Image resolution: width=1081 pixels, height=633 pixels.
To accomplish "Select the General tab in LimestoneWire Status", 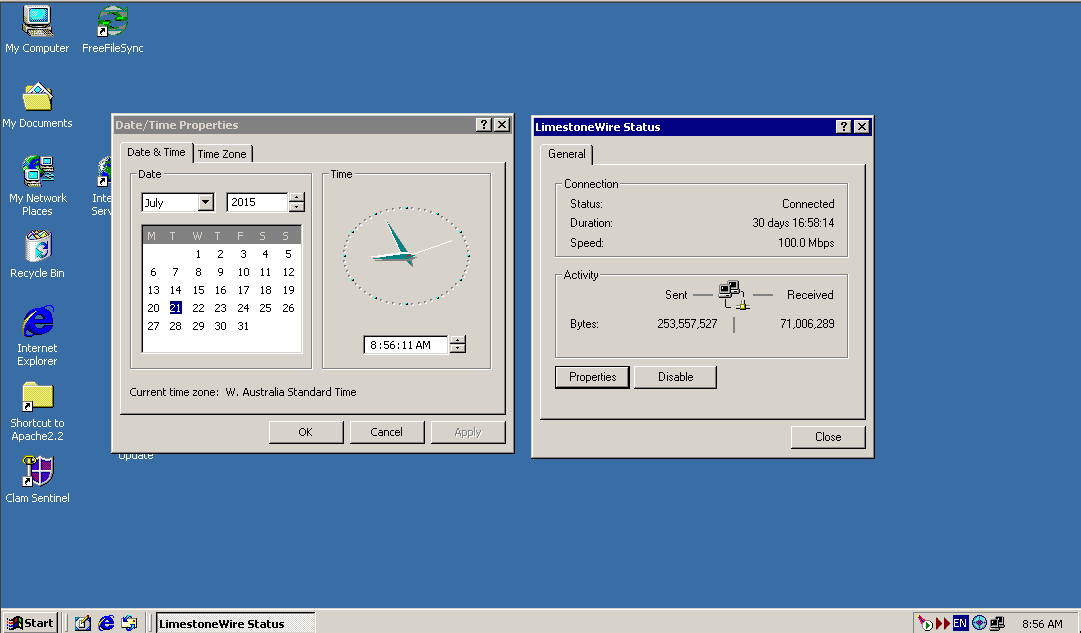I will tap(567, 154).
